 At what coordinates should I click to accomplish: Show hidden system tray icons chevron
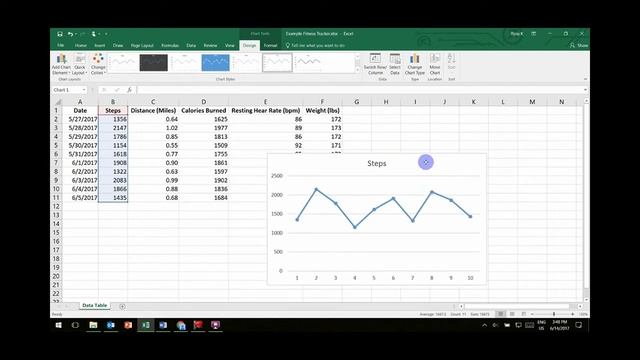(484, 325)
